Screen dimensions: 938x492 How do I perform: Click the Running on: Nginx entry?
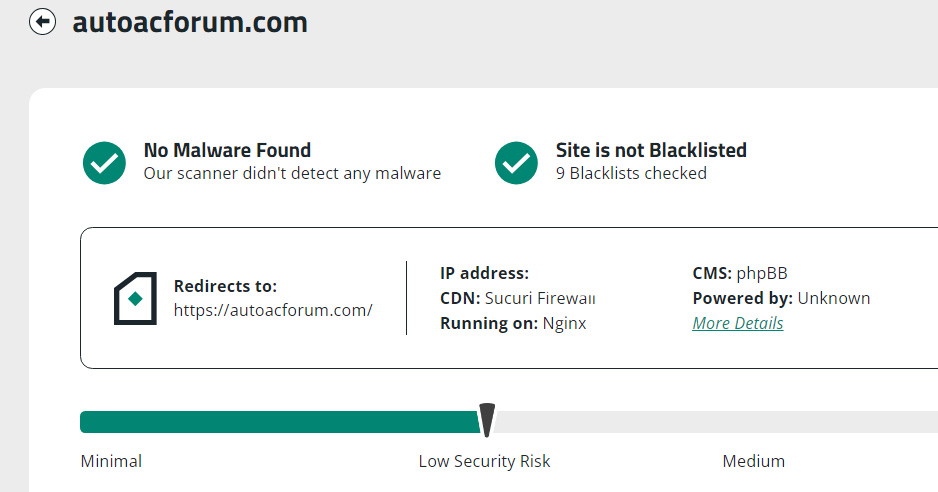[x=513, y=323]
